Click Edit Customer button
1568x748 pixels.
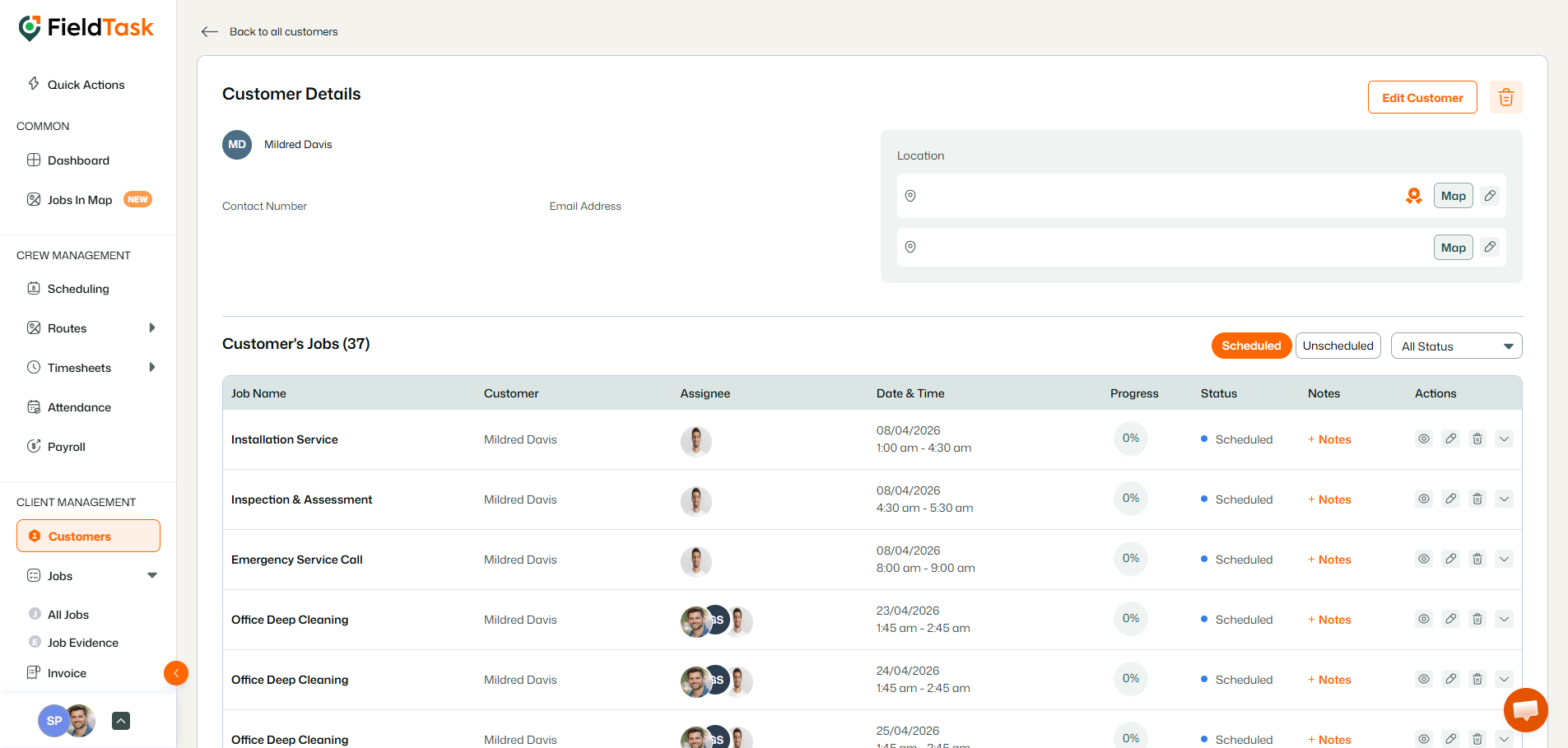coord(1422,97)
